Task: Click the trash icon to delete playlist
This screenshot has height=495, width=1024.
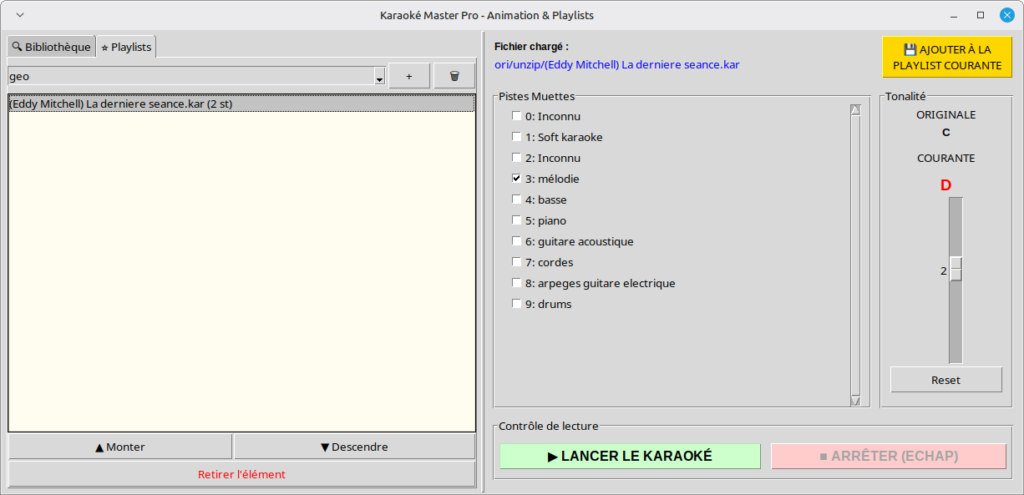Action: click(x=454, y=76)
